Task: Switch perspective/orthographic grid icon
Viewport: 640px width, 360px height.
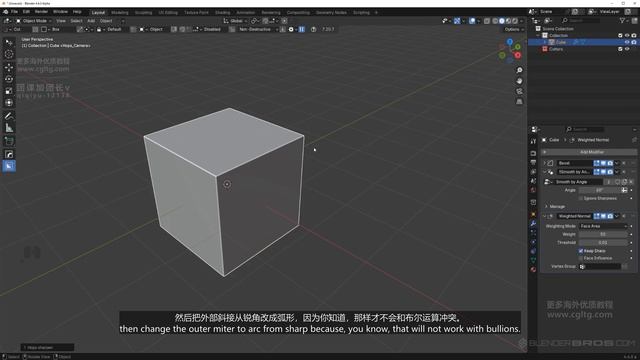Action: tap(519, 101)
